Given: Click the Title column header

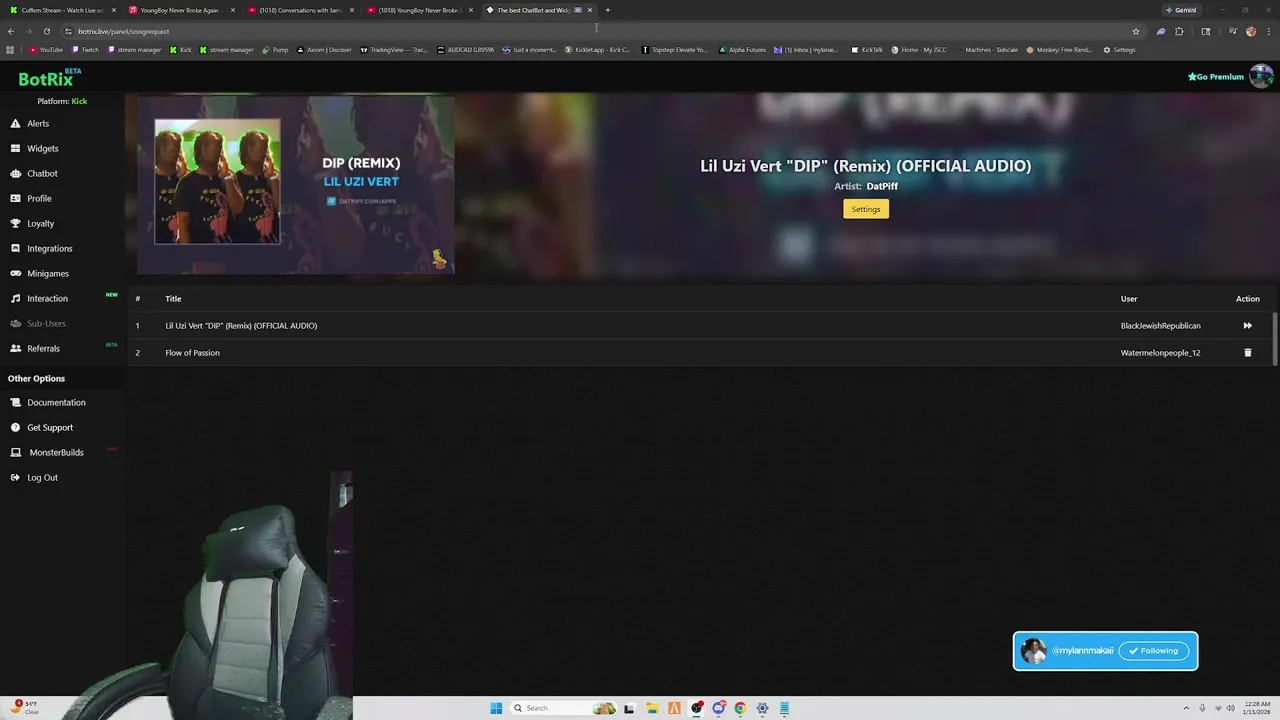Looking at the screenshot, I should (173, 298).
